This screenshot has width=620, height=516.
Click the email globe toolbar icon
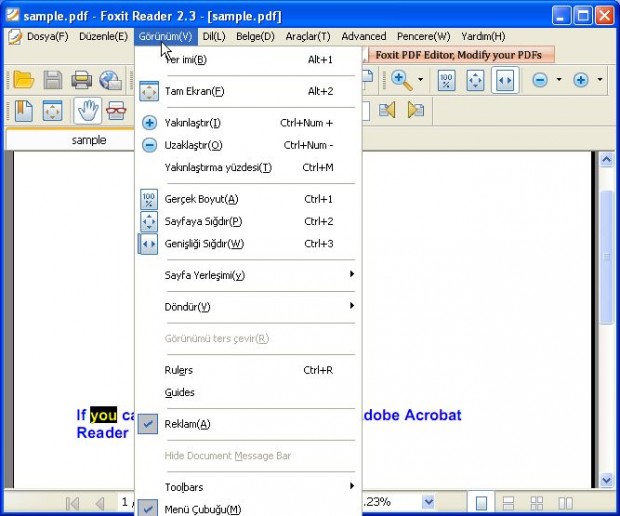[x=110, y=80]
